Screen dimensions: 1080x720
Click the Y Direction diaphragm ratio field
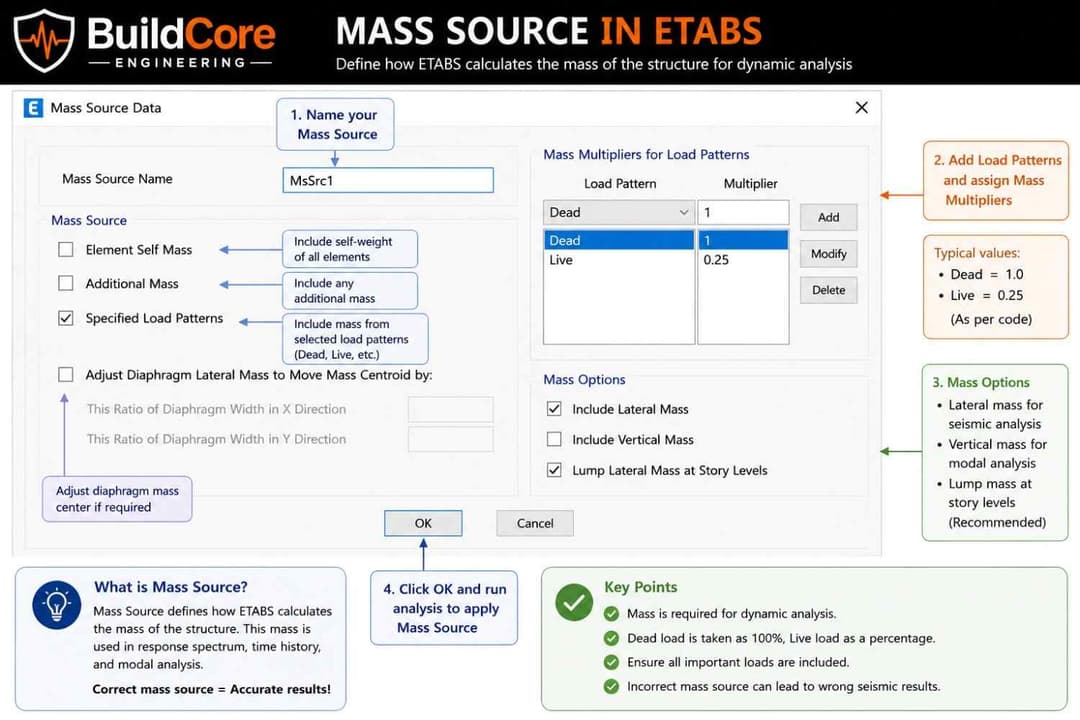tap(450, 439)
